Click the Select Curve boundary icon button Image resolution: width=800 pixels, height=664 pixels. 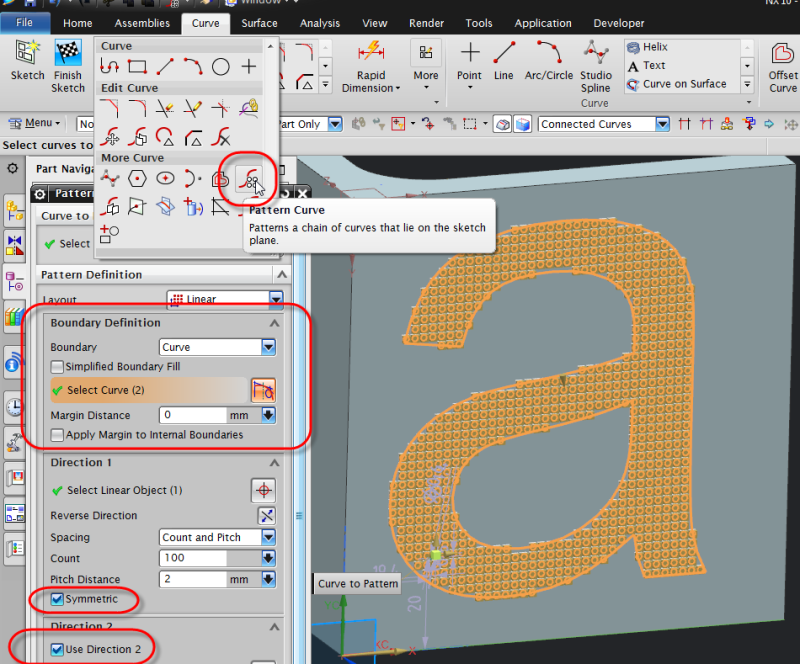pyautogui.click(x=263, y=390)
